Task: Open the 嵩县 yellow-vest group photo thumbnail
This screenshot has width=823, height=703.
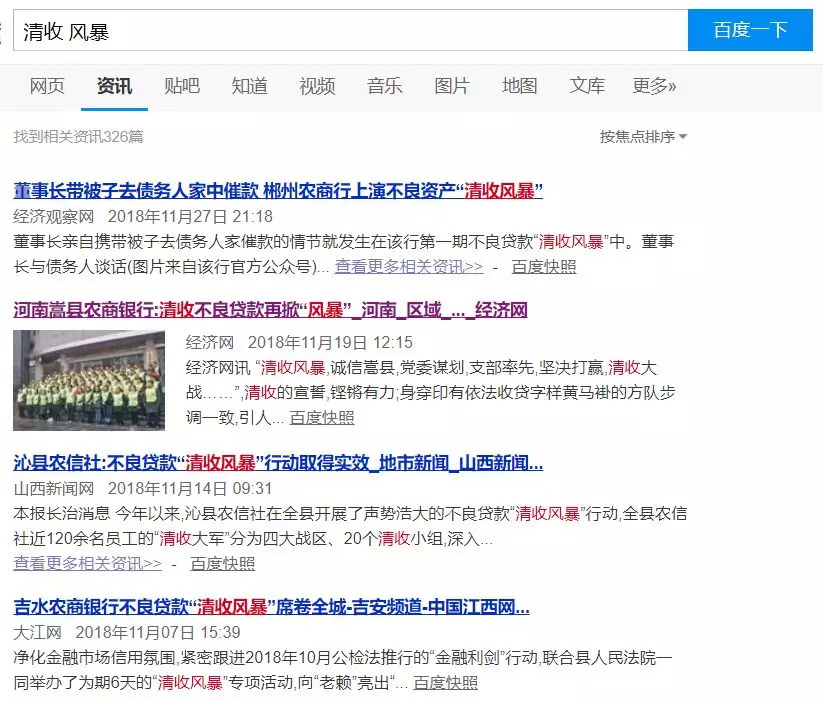Action: 89,380
